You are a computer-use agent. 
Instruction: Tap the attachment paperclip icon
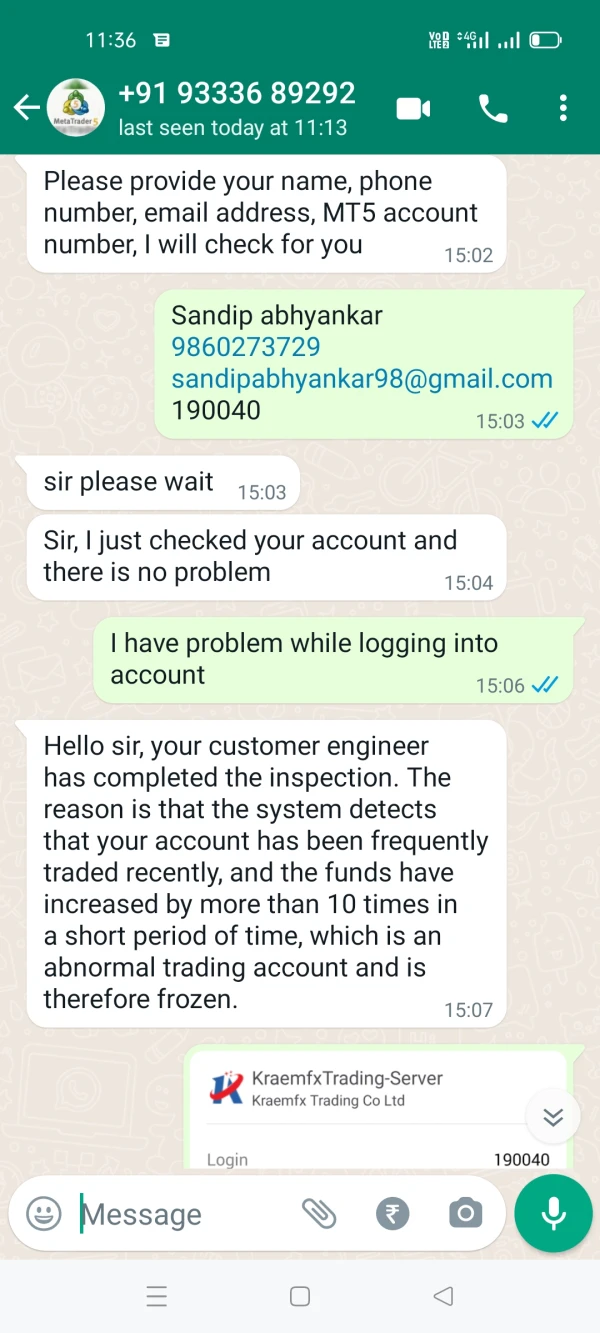click(319, 1214)
